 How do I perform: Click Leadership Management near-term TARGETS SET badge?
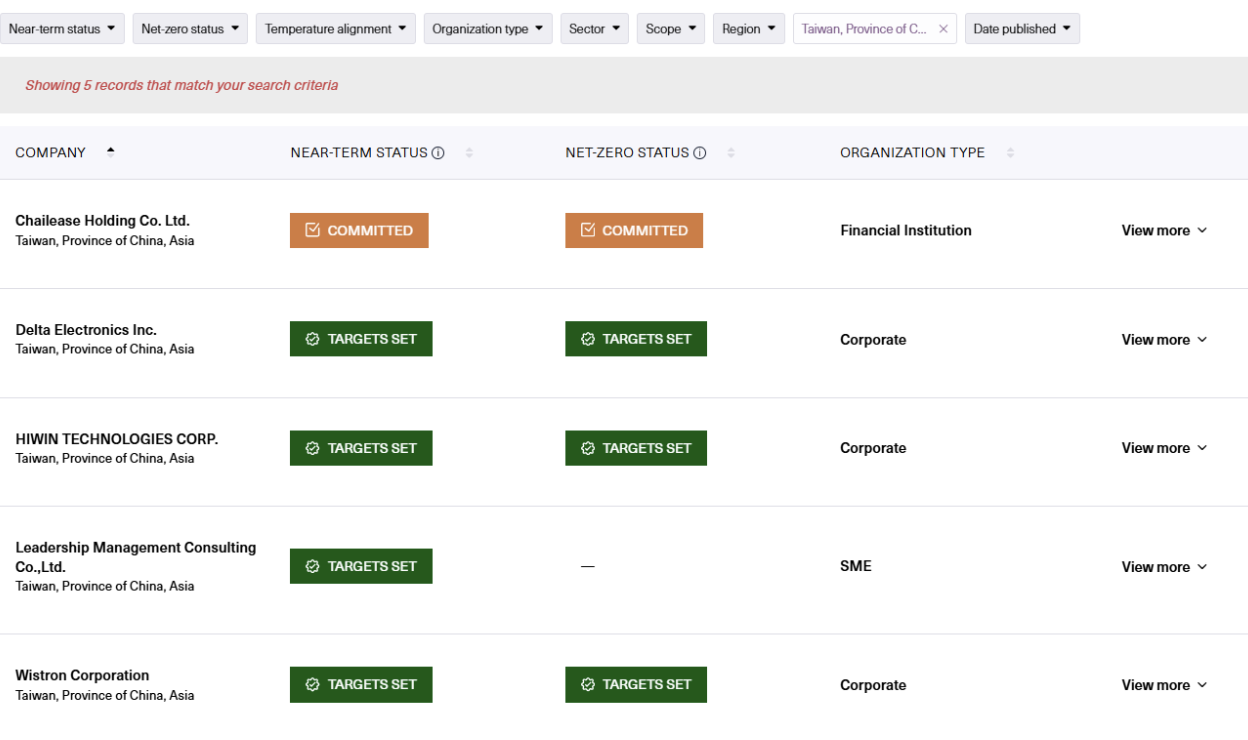tap(361, 566)
